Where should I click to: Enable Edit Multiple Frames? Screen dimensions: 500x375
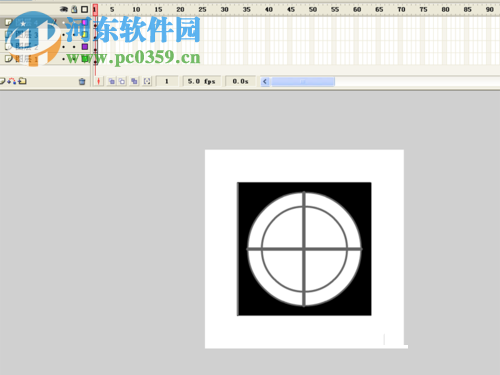[x=134, y=81]
